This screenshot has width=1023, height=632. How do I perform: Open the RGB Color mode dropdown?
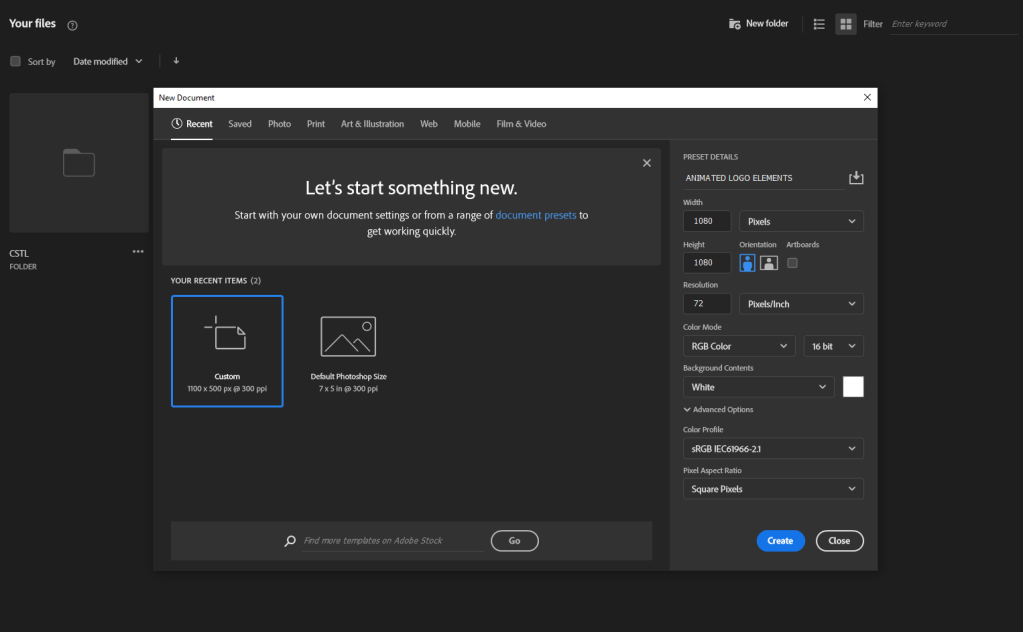click(x=739, y=346)
